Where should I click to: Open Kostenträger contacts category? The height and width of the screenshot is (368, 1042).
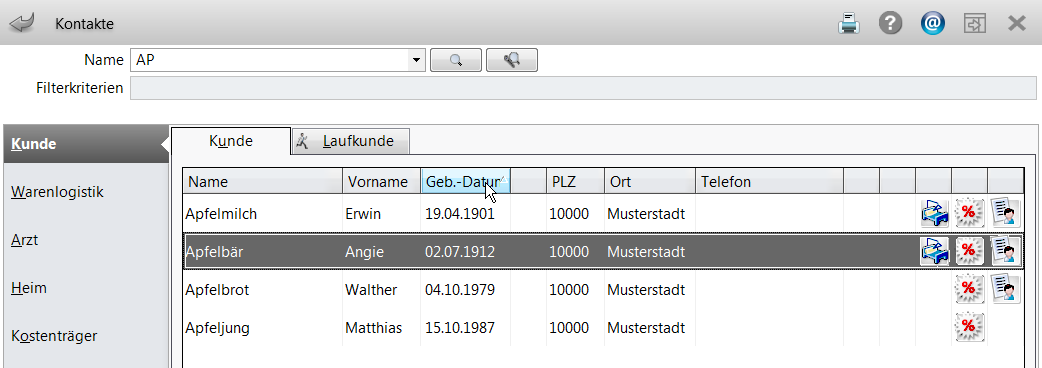tap(54, 335)
